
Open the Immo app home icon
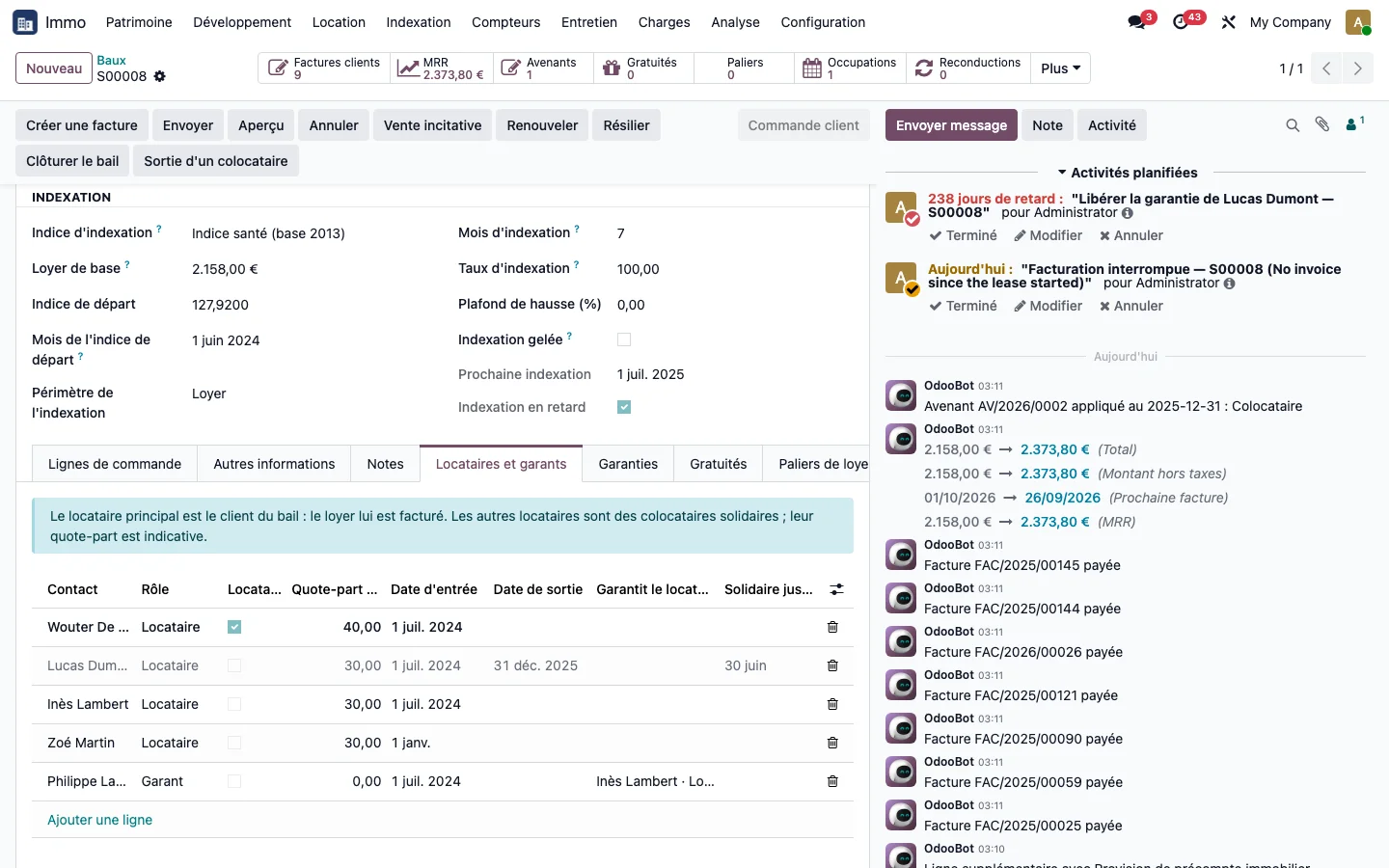(x=25, y=22)
